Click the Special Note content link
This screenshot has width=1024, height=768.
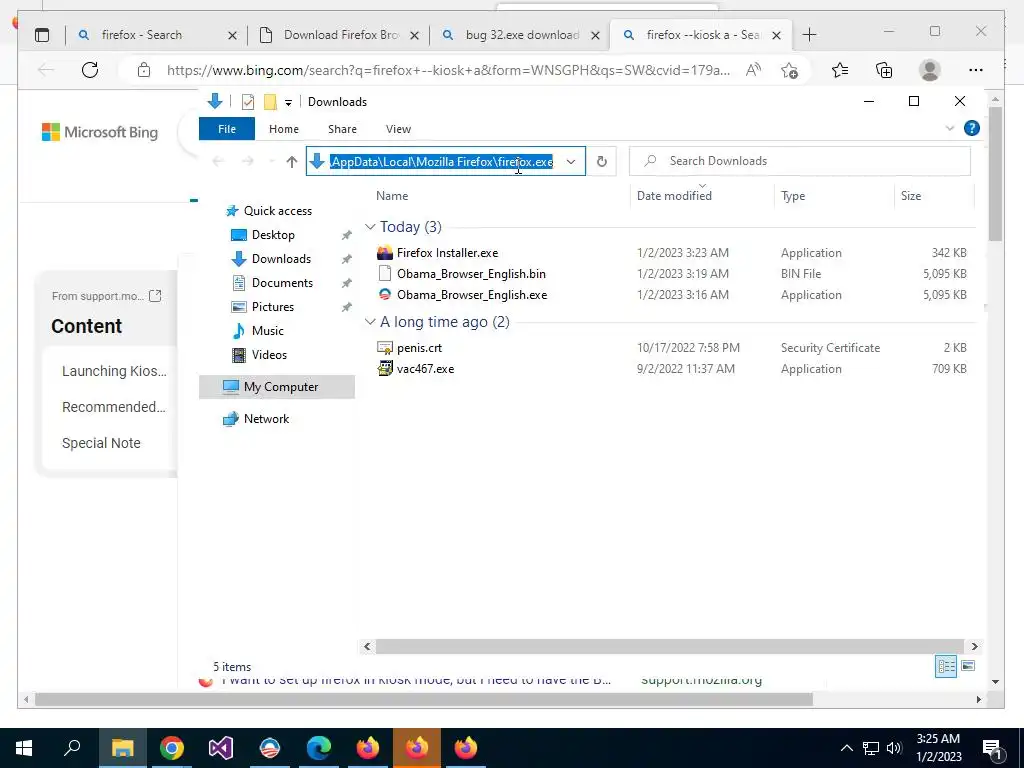pyautogui.click(x=101, y=443)
